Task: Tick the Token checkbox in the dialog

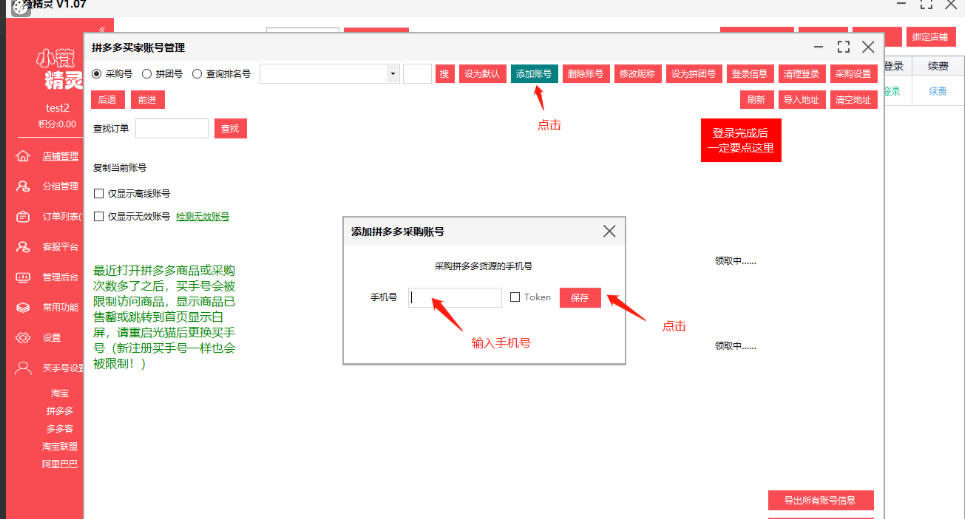Action: click(515, 297)
